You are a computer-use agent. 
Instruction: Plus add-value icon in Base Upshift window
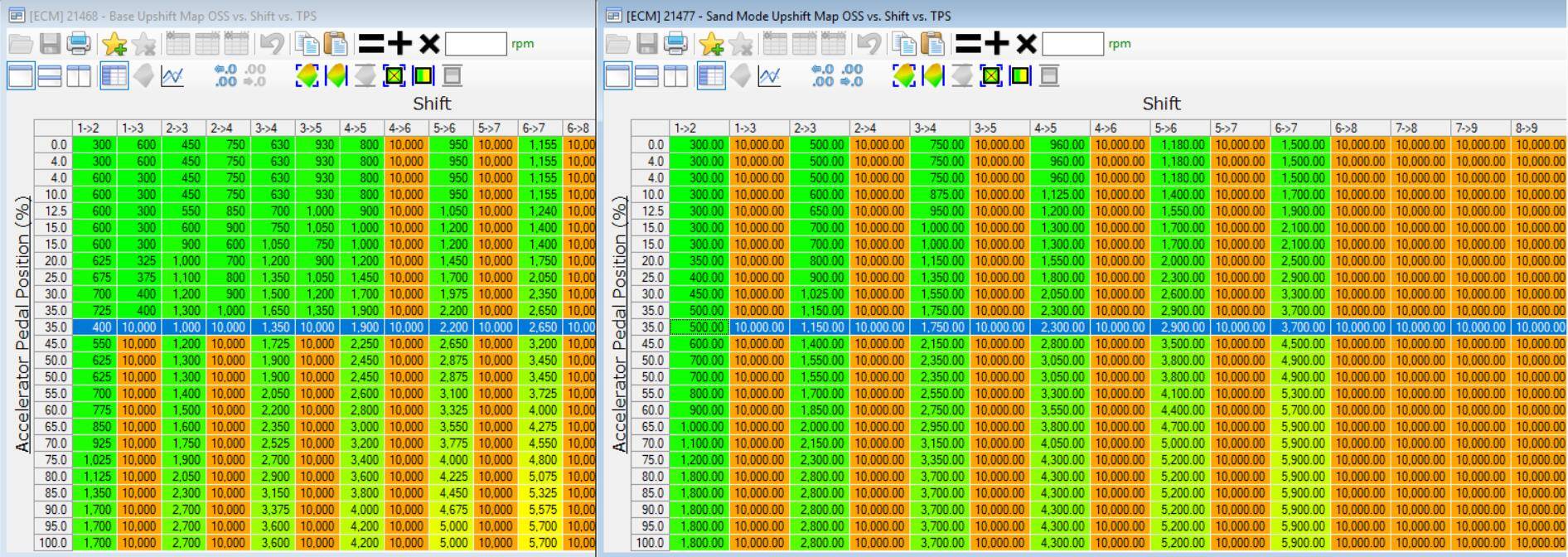(x=399, y=43)
